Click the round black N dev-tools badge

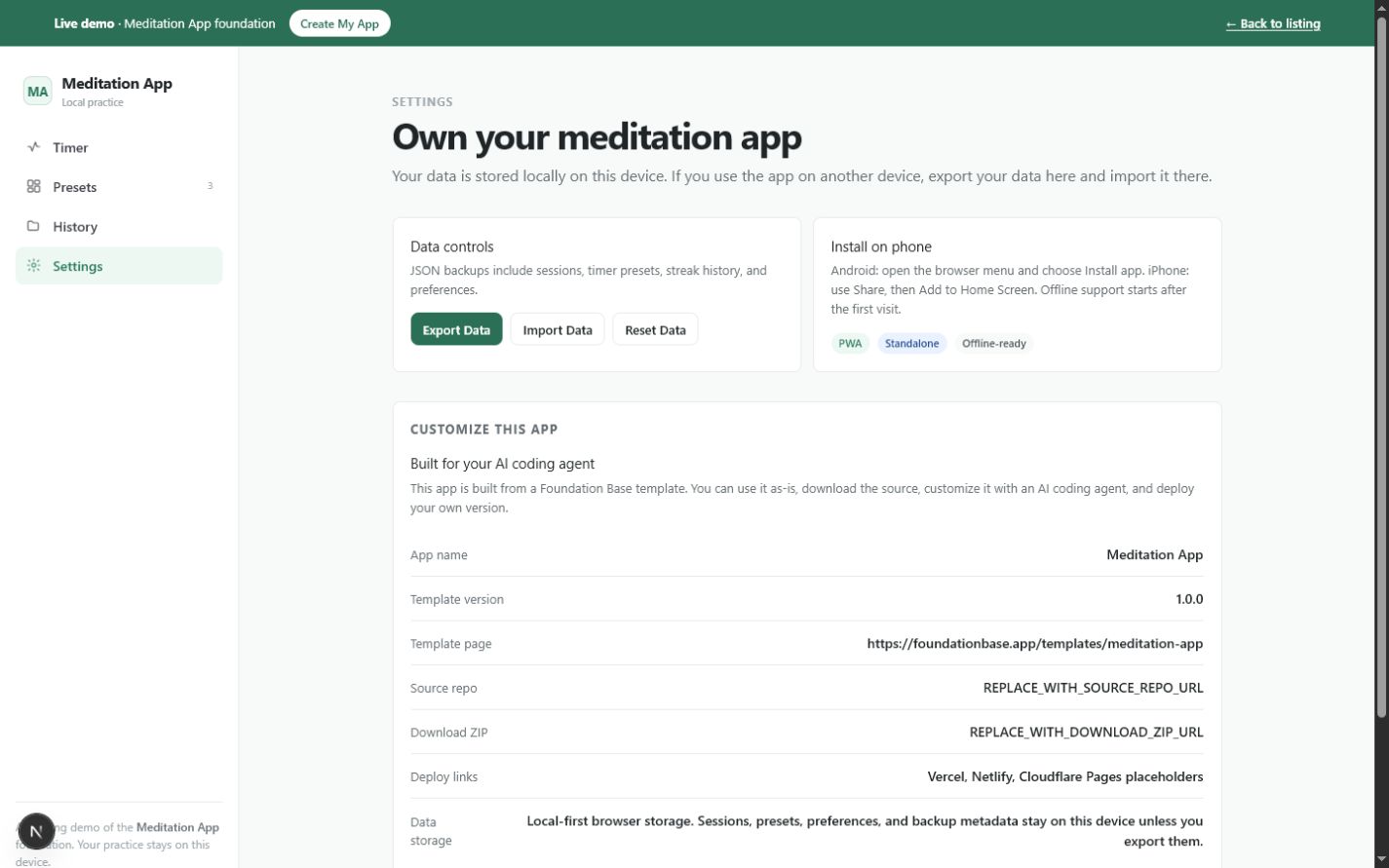pos(36,831)
